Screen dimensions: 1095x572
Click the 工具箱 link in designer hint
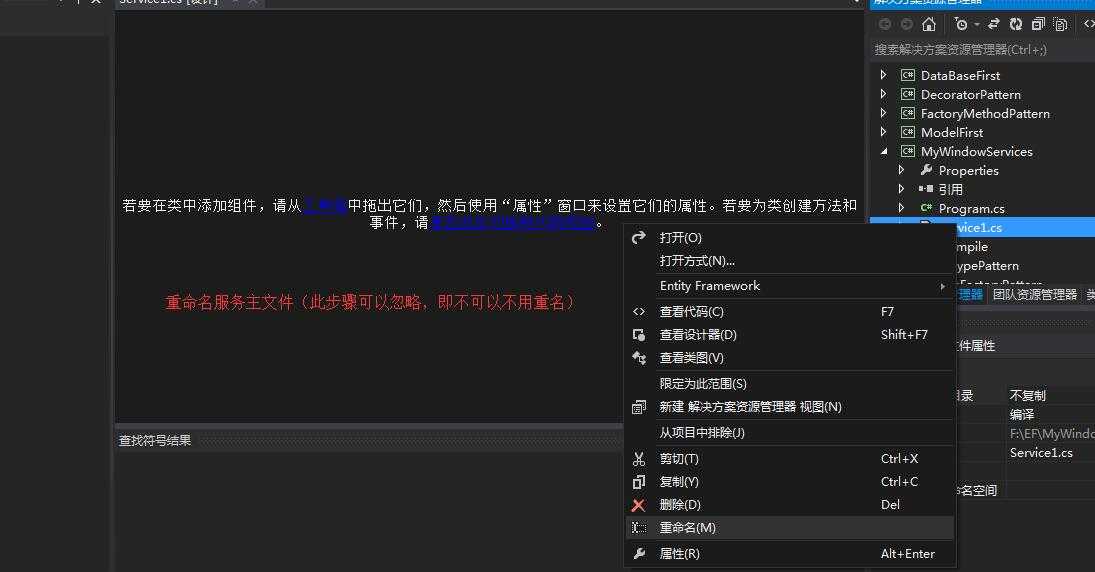point(325,205)
